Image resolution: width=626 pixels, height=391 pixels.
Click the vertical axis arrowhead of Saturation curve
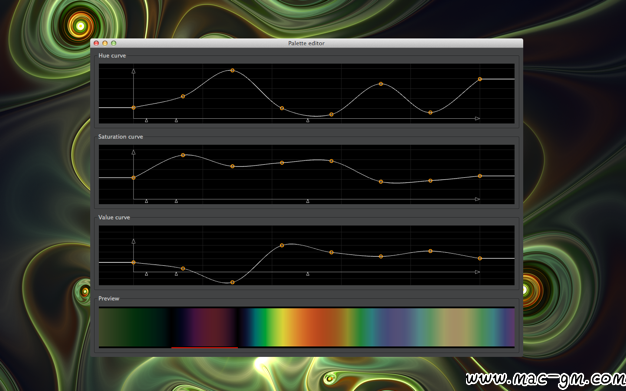point(133,152)
